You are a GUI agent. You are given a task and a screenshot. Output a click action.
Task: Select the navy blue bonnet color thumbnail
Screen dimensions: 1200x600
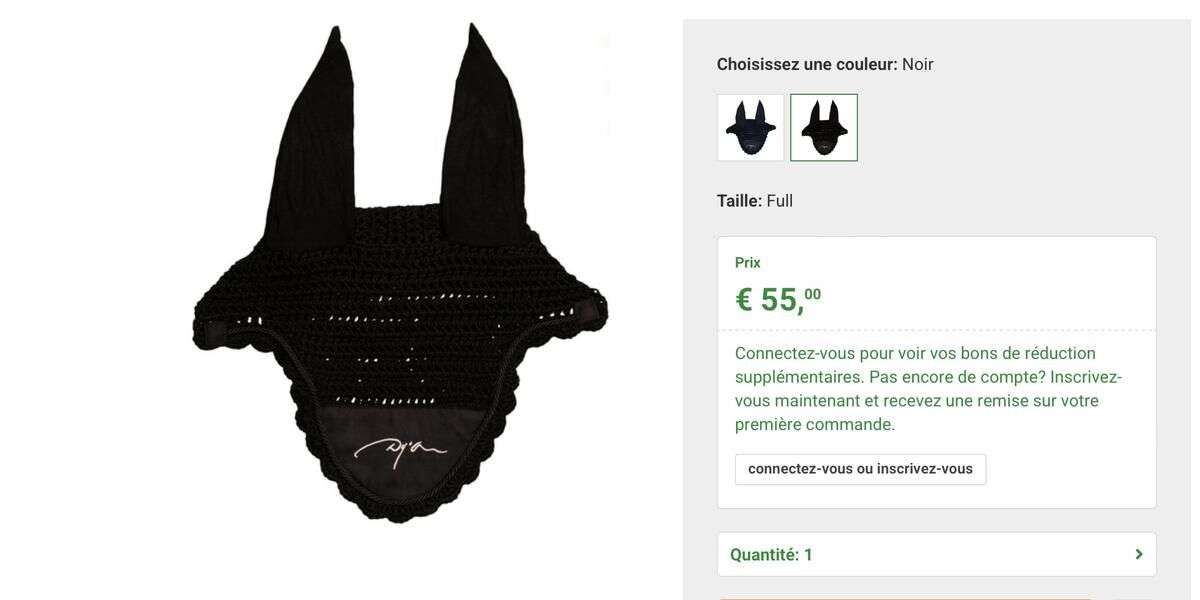[x=750, y=127]
